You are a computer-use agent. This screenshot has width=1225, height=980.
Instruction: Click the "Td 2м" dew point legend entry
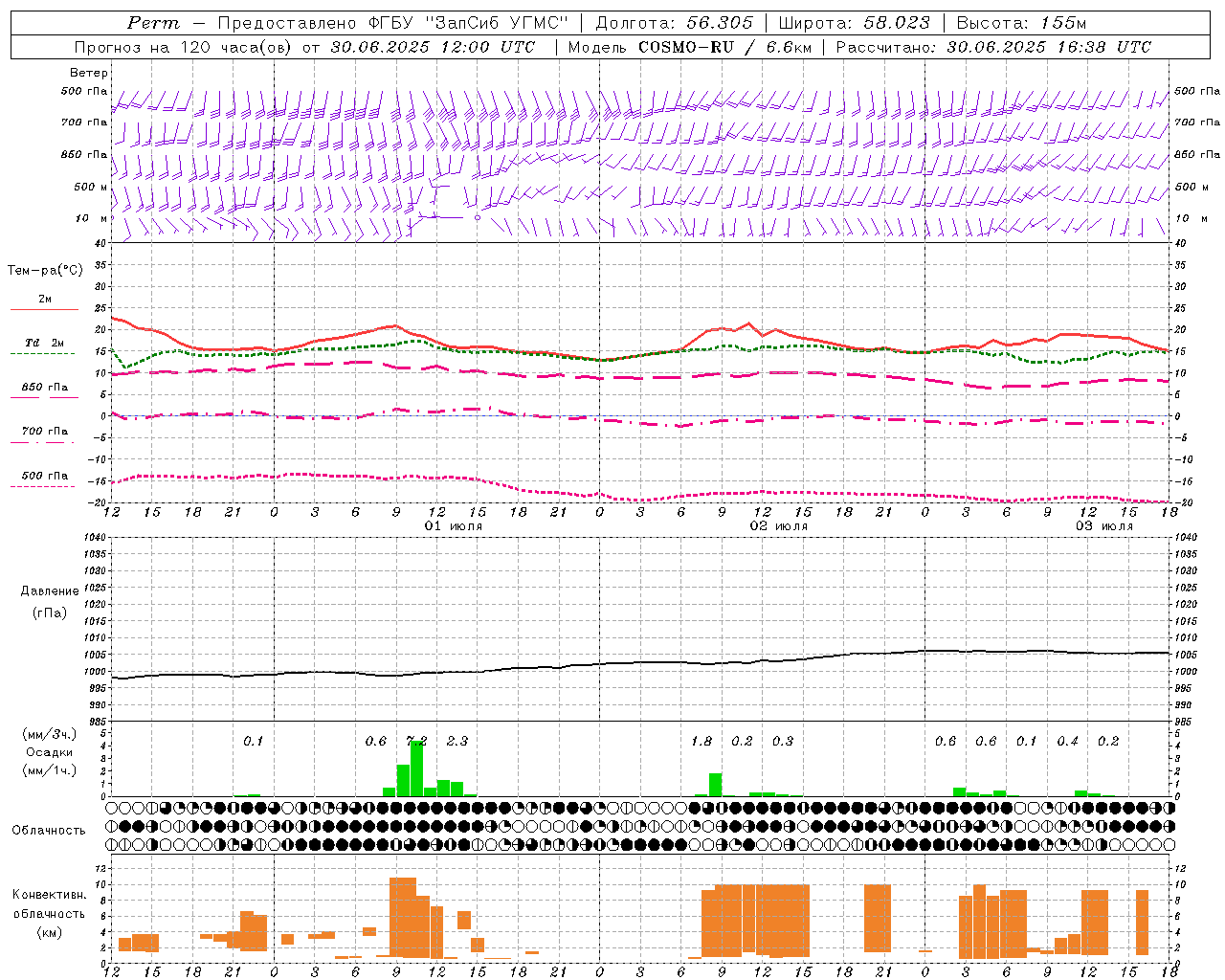44,343
